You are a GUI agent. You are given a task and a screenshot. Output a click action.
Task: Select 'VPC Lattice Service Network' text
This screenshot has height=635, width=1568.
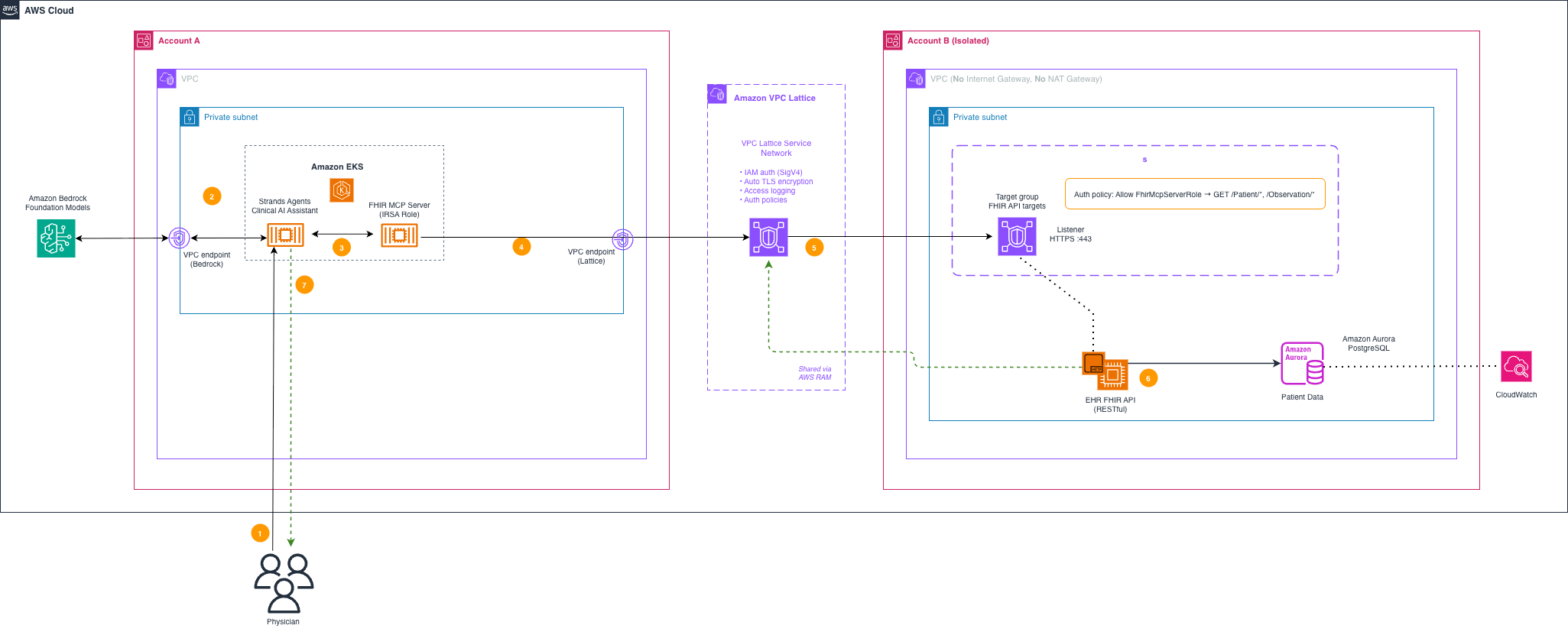(776, 148)
